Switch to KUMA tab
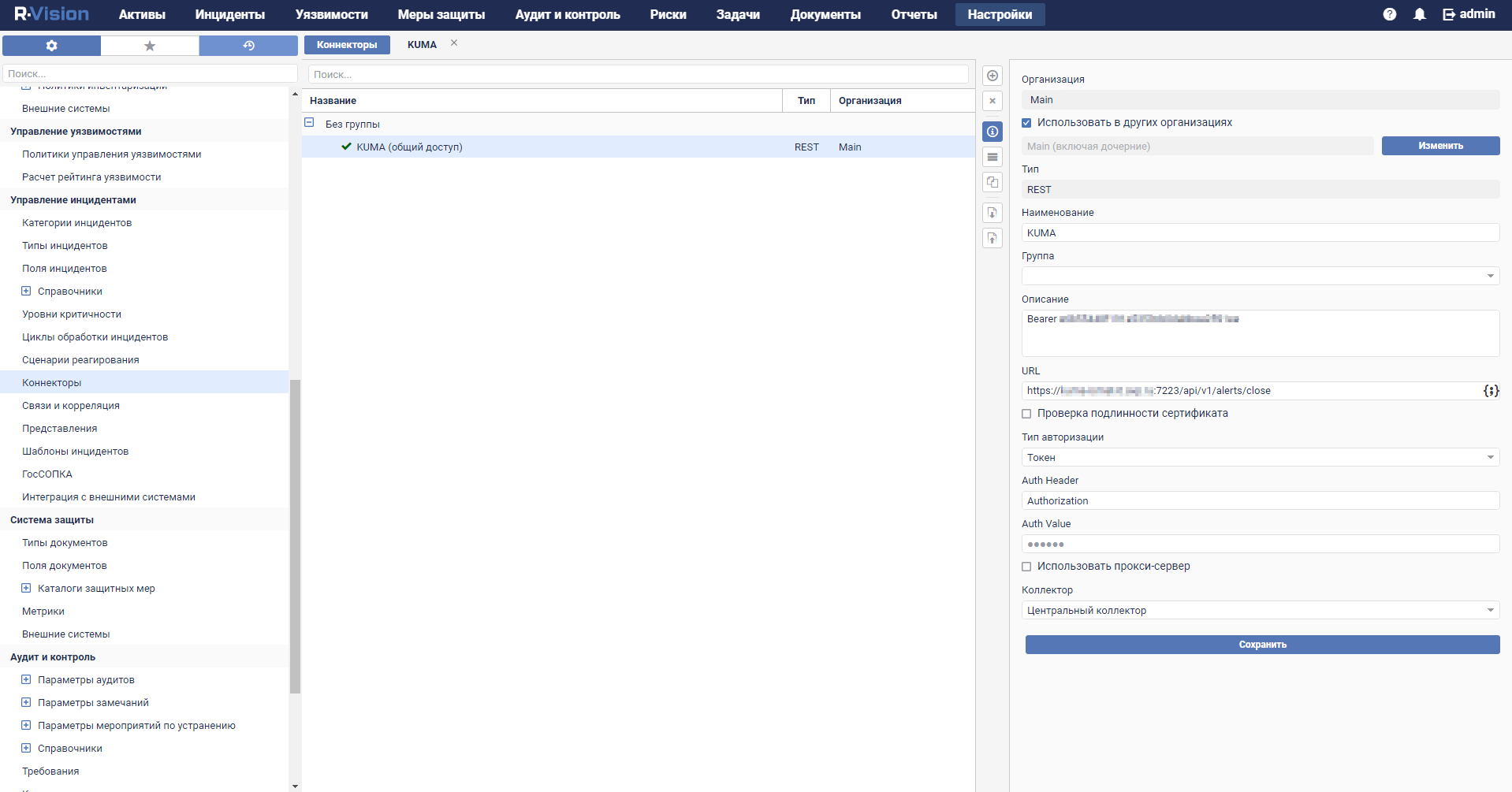This screenshot has height=792, width=1512. (x=422, y=45)
